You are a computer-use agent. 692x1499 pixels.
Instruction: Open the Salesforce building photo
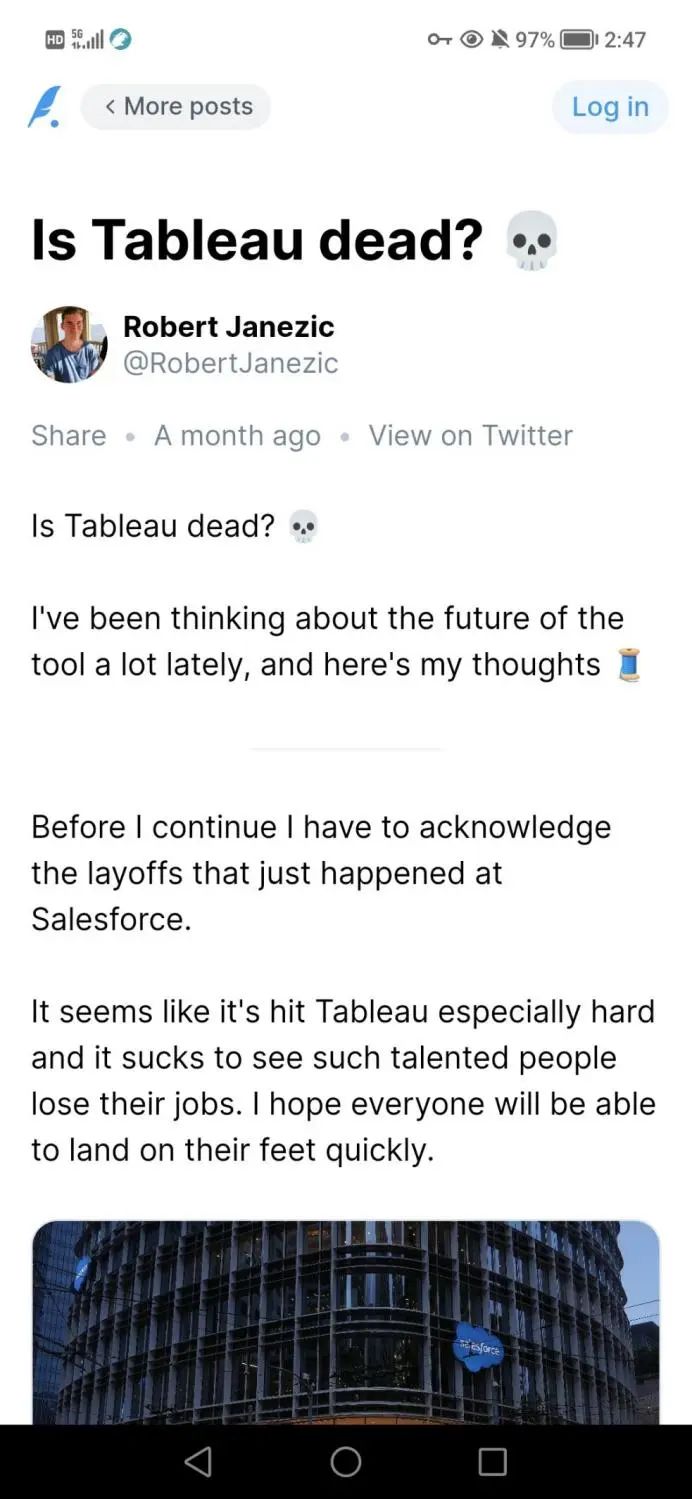[346, 1320]
